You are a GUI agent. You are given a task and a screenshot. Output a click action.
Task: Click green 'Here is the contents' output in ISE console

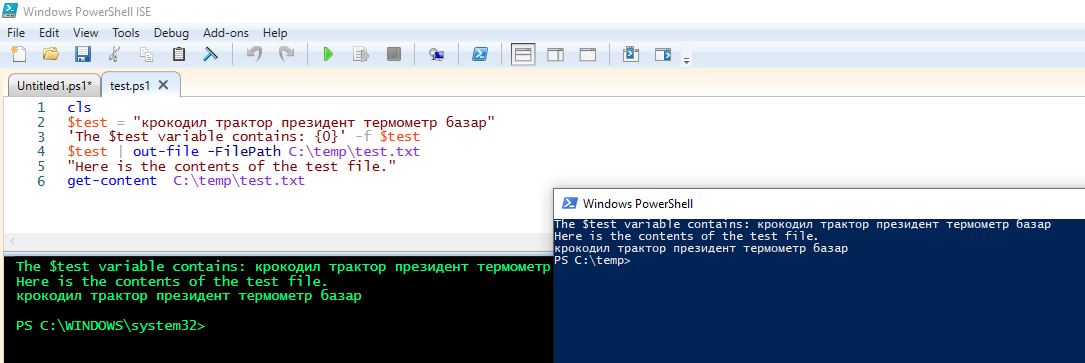point(171,281)
